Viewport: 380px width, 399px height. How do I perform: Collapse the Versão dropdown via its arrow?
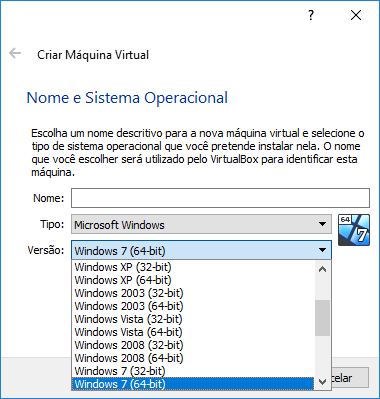(322, 250)
